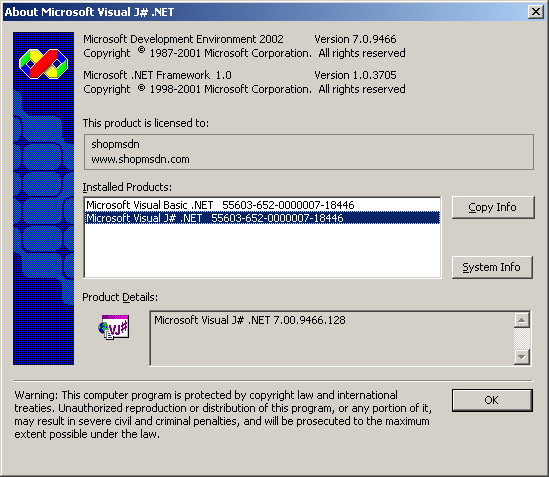
Task: Select Microsoft Visual J# .NET list entry
Action: click(x=262, y=218)
